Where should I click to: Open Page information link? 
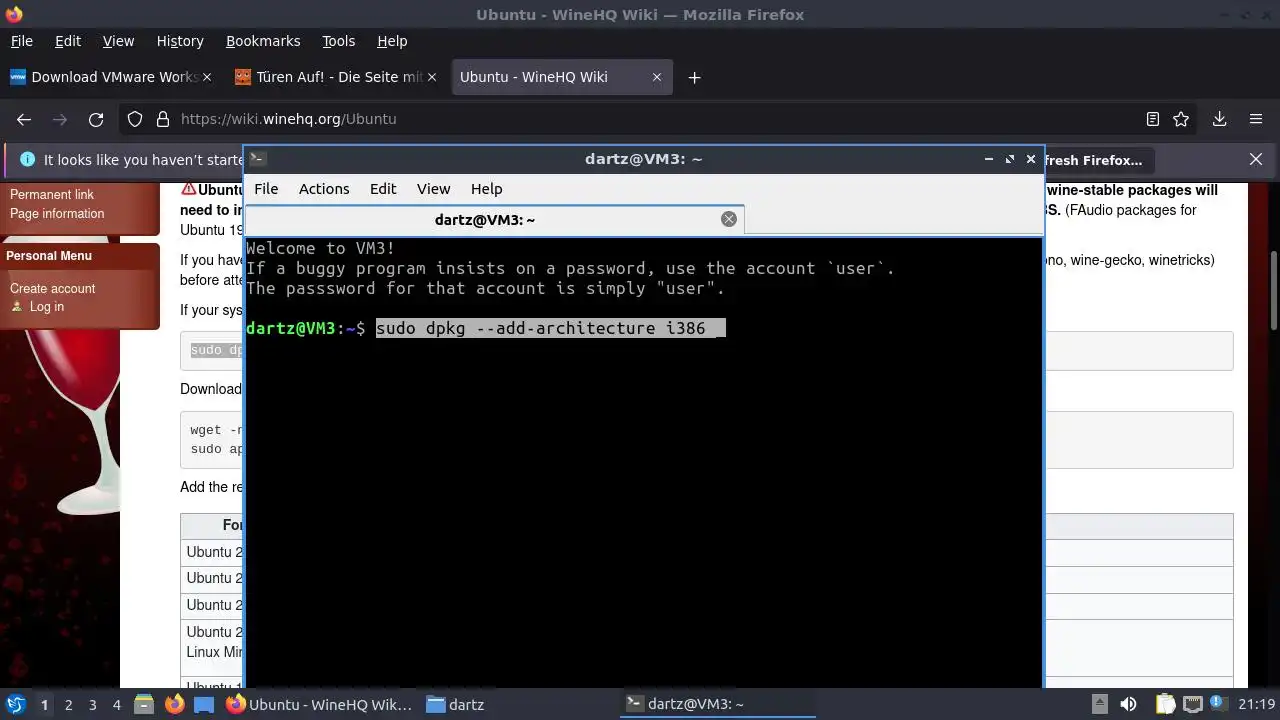[57, 213]
